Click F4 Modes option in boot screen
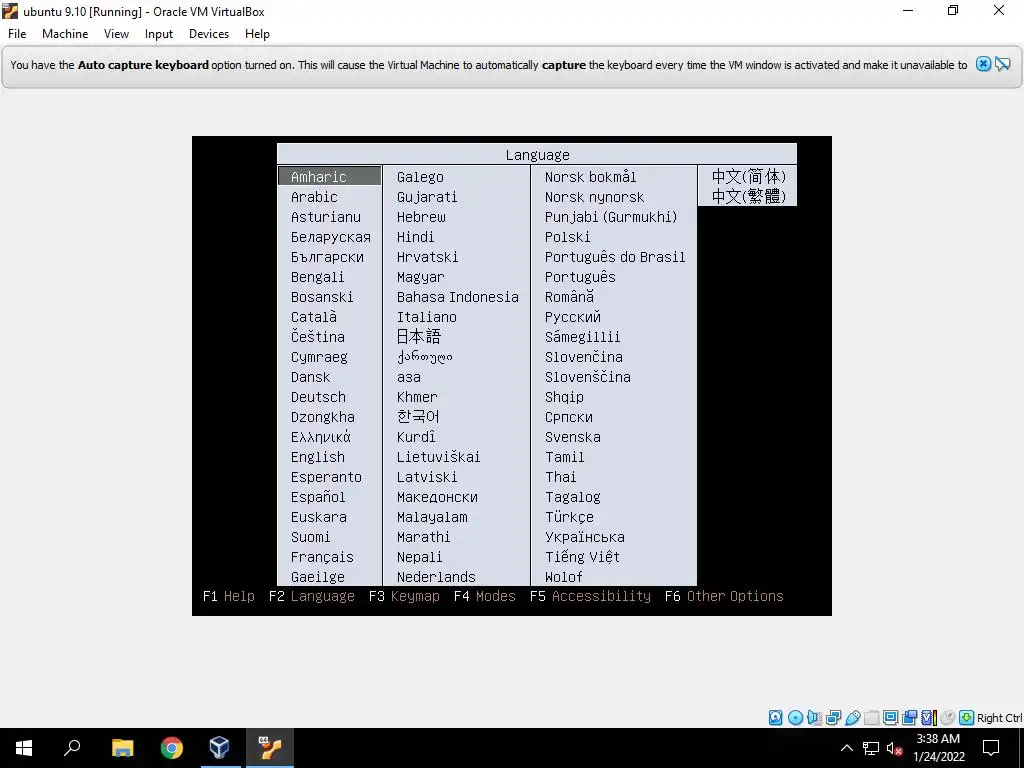The height and width of the screenshot is (768, 1024). (485, 596)
